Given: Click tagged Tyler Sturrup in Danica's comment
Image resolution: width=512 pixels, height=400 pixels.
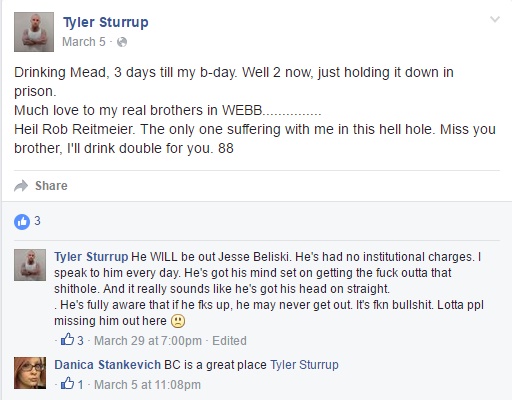Looking at the screenshot, I should click(x=304, y=365).
